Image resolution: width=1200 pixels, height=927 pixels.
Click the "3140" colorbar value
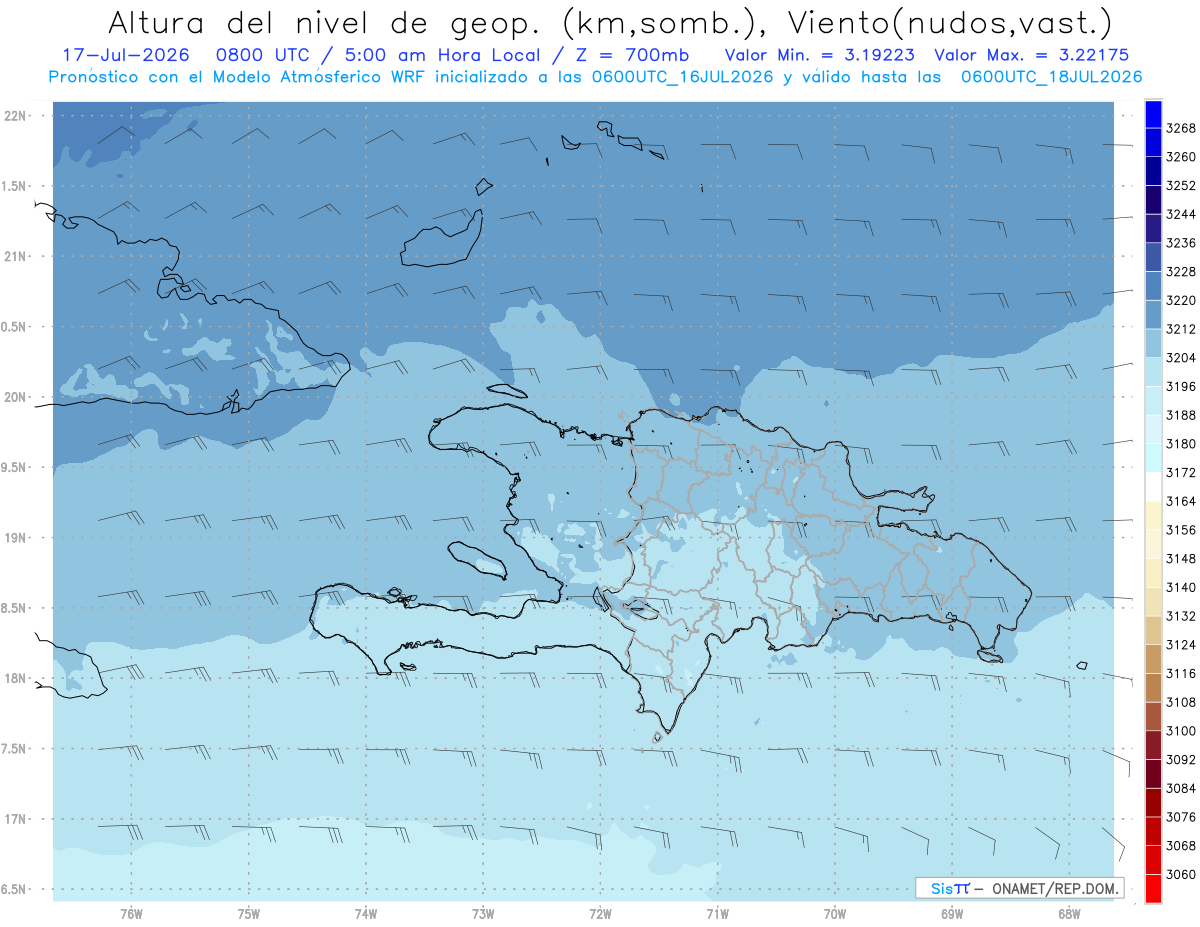click(1181, 587)
